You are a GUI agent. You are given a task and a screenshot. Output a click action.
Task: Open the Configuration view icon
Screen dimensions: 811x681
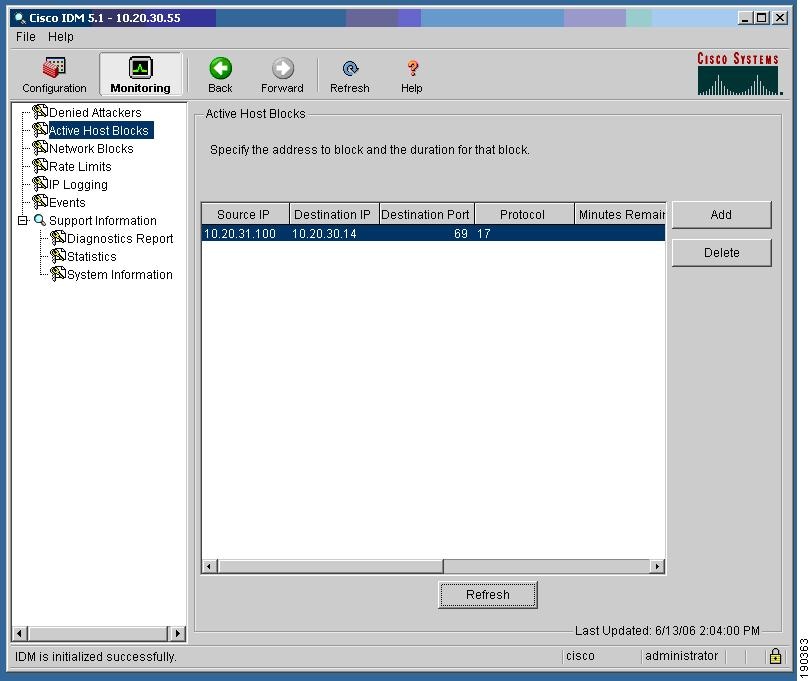pyautogui.click(x=54, y=68)
